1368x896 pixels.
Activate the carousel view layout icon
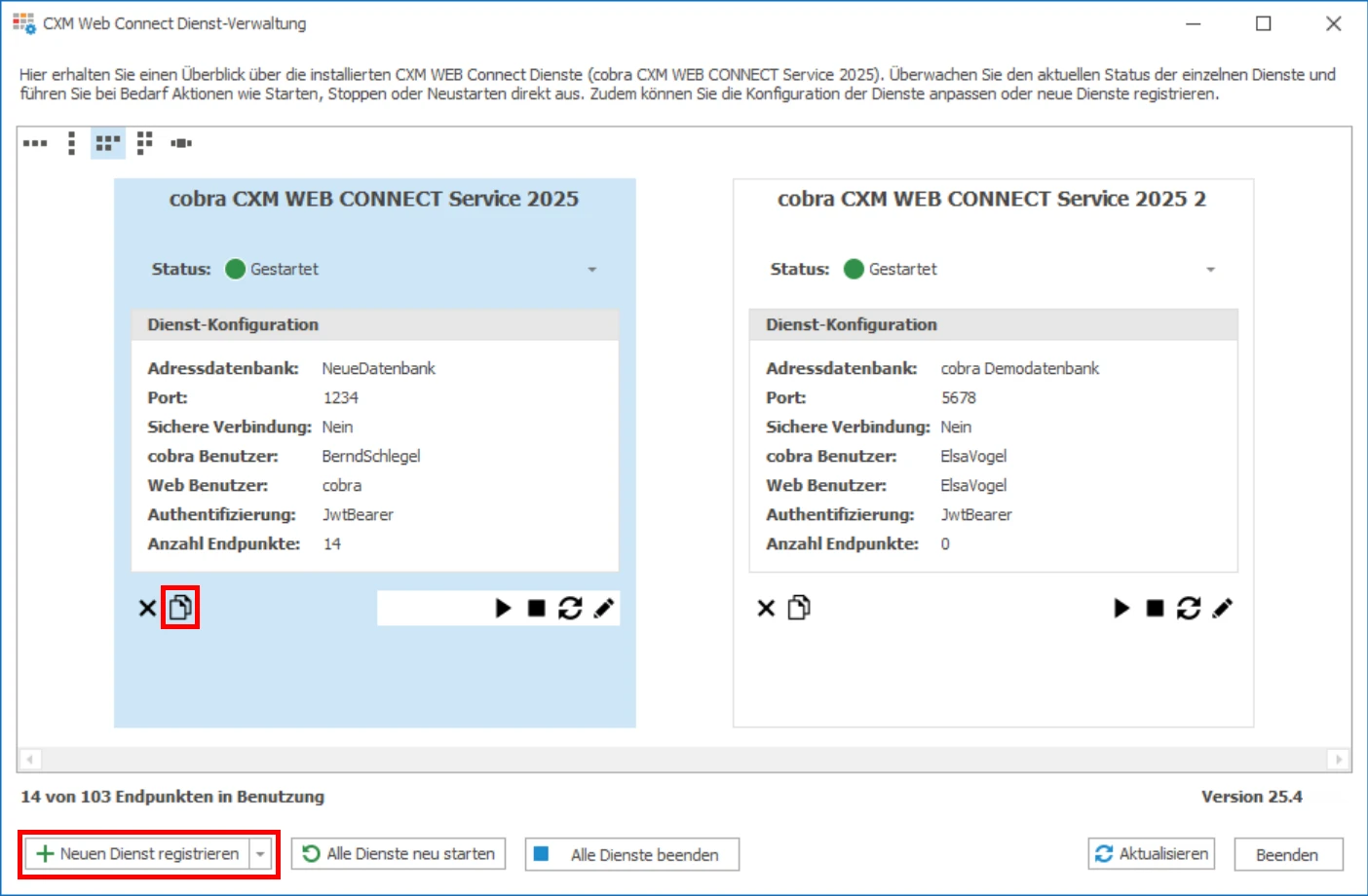(x=183, y=142)
